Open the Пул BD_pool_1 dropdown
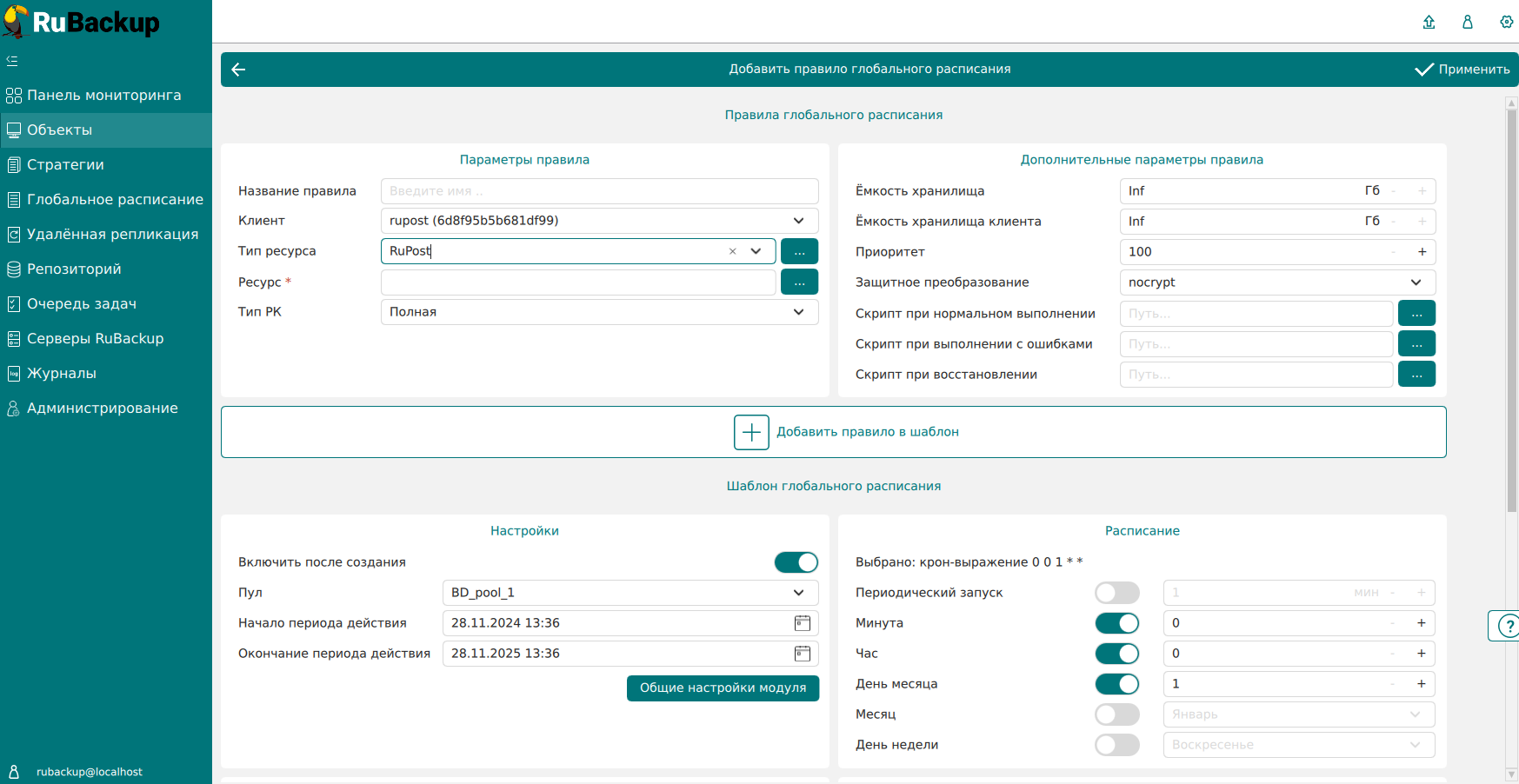Image resolution: width=1519 pixels, height=784 pixels. point(630,593)
